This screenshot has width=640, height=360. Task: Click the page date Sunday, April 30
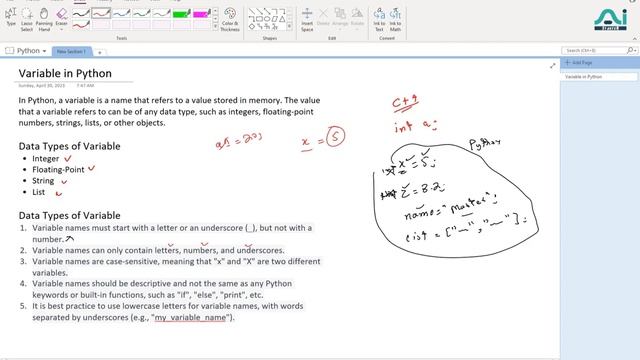coord(42,86)
